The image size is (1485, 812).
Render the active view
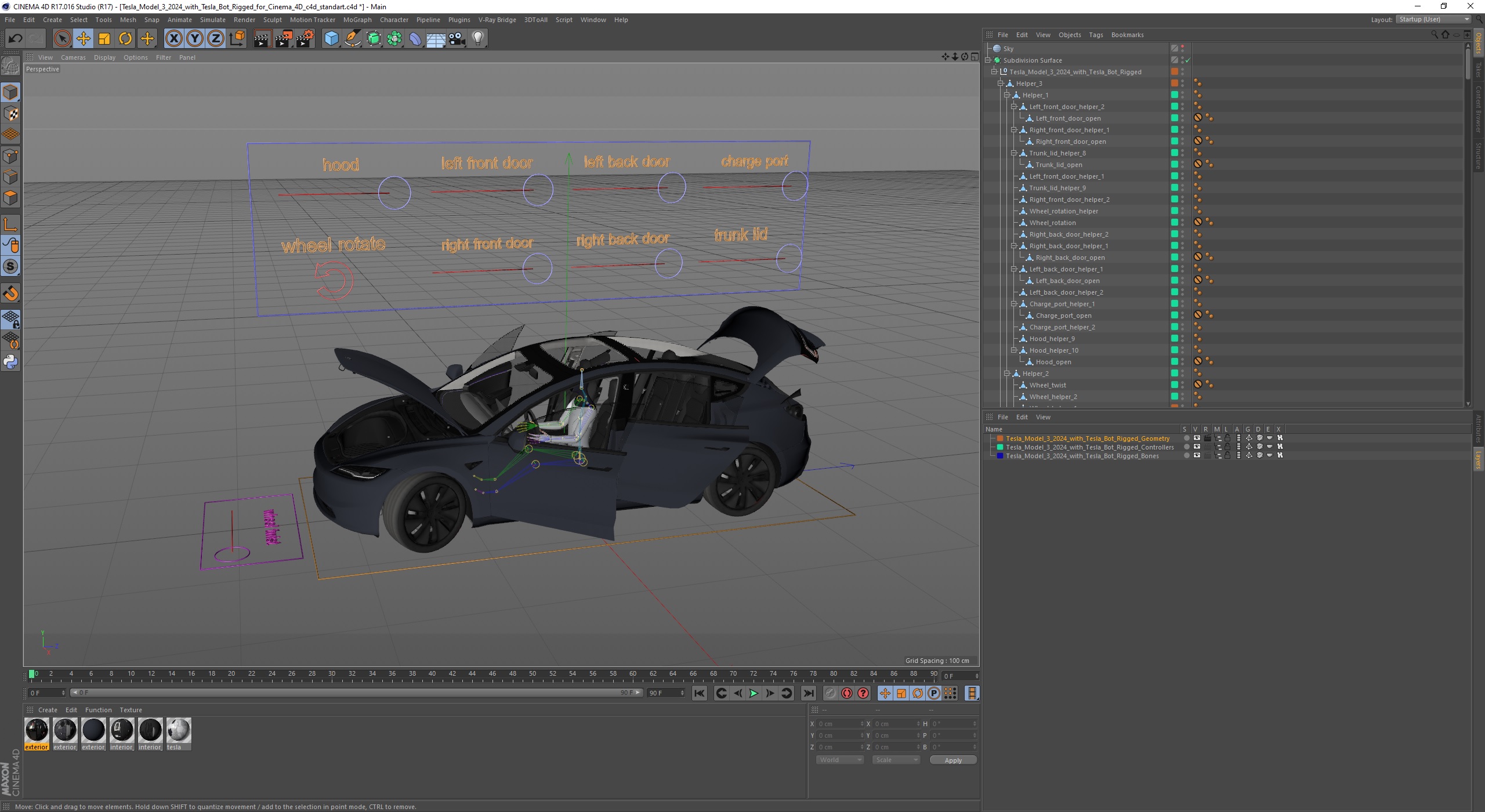coord(262,39)
